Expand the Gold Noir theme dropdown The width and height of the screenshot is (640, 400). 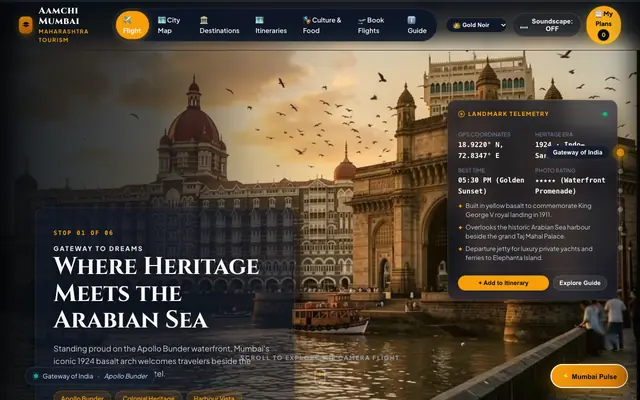tap(476, 25)
